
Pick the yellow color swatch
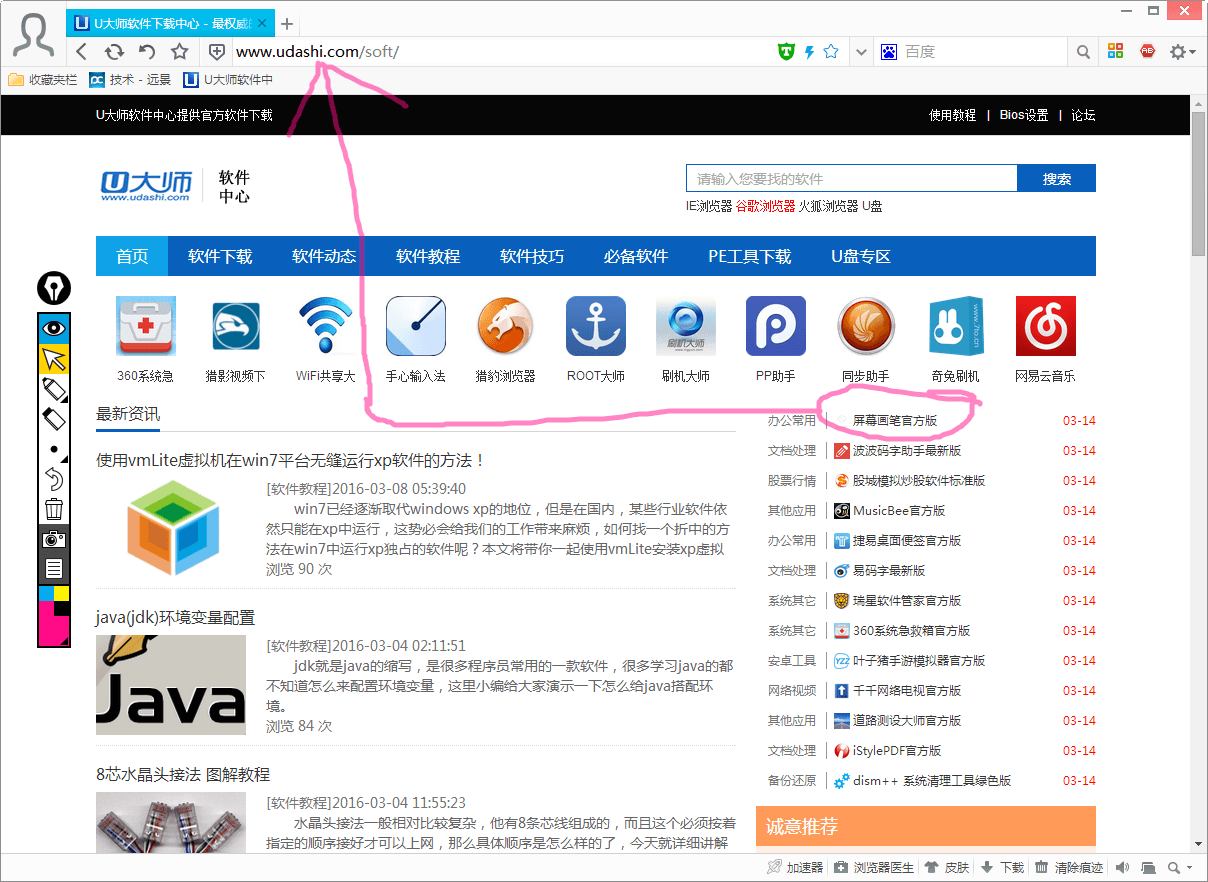61,593
